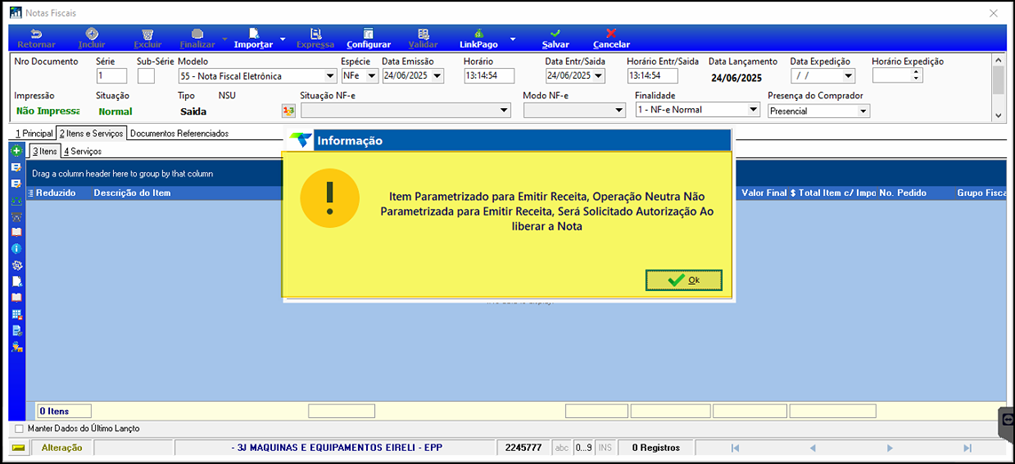Open the Data Emissão date picker
The image size is (1015, 464).
pos(438,76)
